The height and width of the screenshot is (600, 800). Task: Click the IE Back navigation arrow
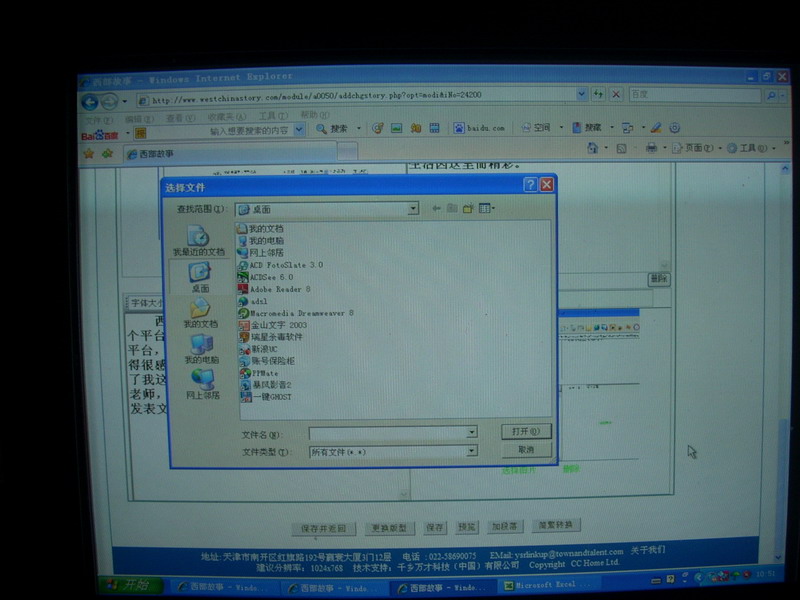(x=90, y=103)
